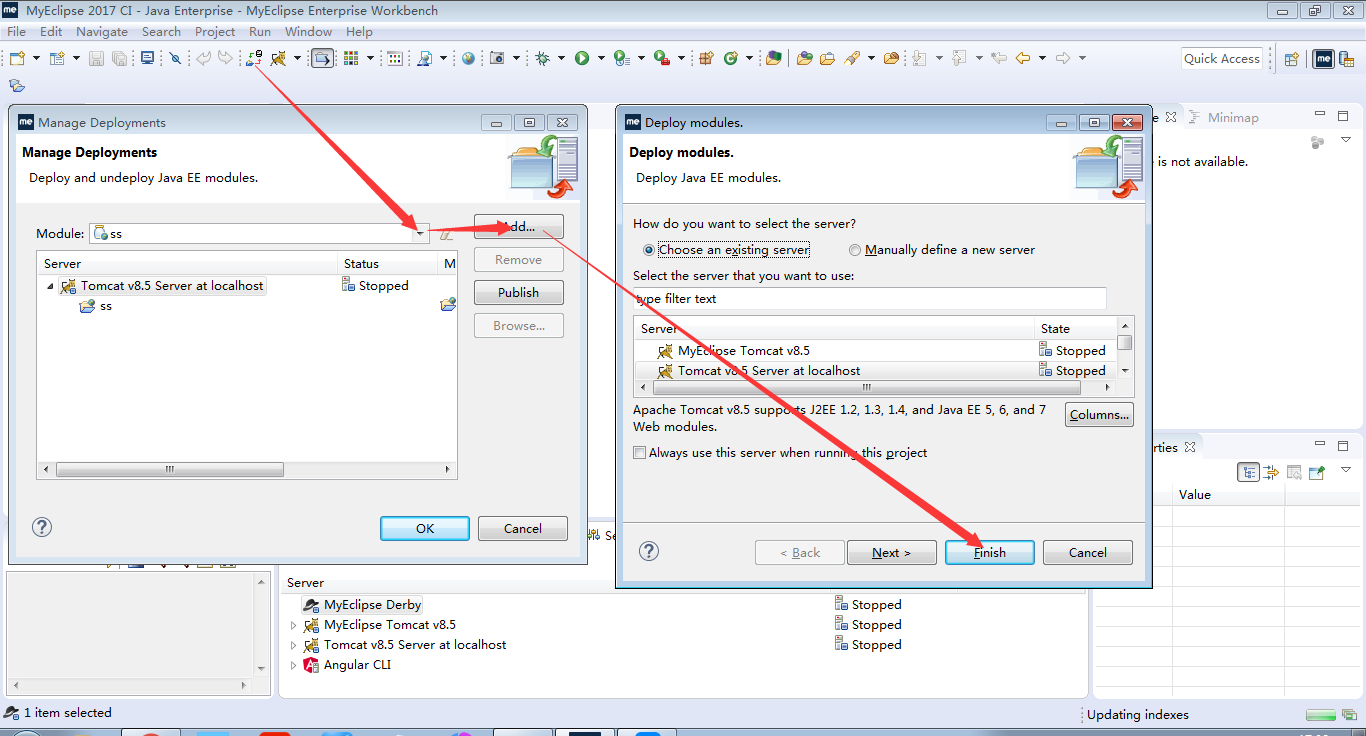Expand the Angular CLI node in Servers view
This screenshot has width=1366, height=736.
294,665
